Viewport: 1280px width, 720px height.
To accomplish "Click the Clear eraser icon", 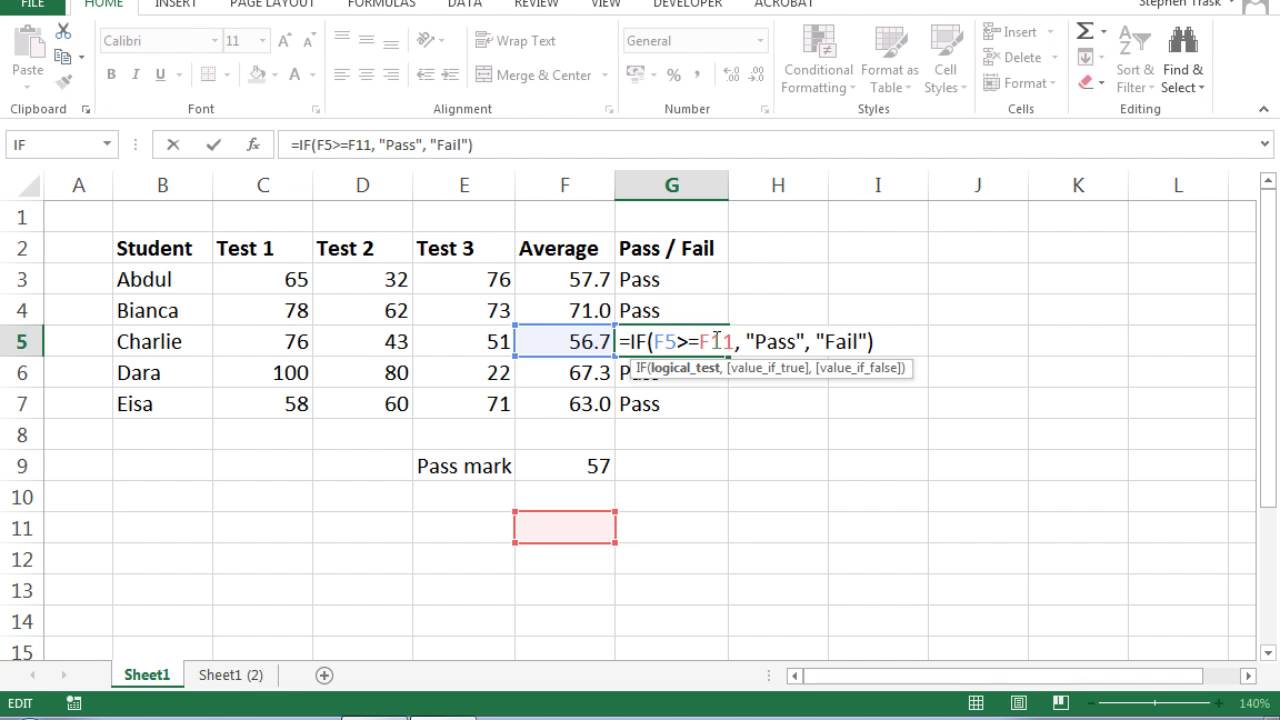I will (x=1086, y=83).
